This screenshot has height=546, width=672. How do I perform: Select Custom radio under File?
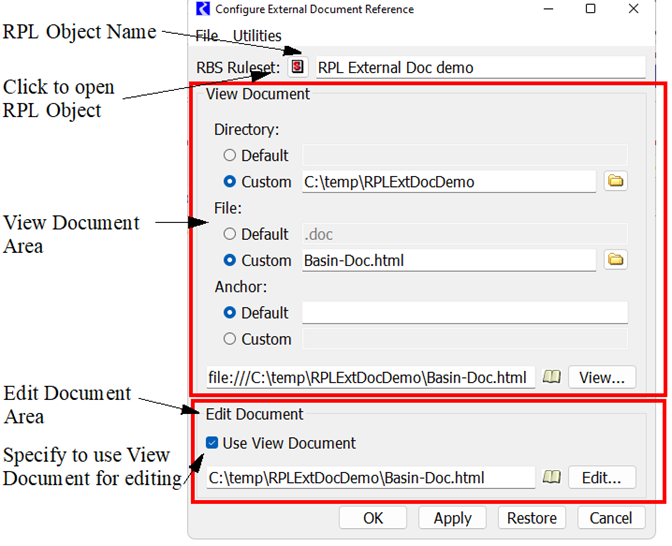(230, 260)
